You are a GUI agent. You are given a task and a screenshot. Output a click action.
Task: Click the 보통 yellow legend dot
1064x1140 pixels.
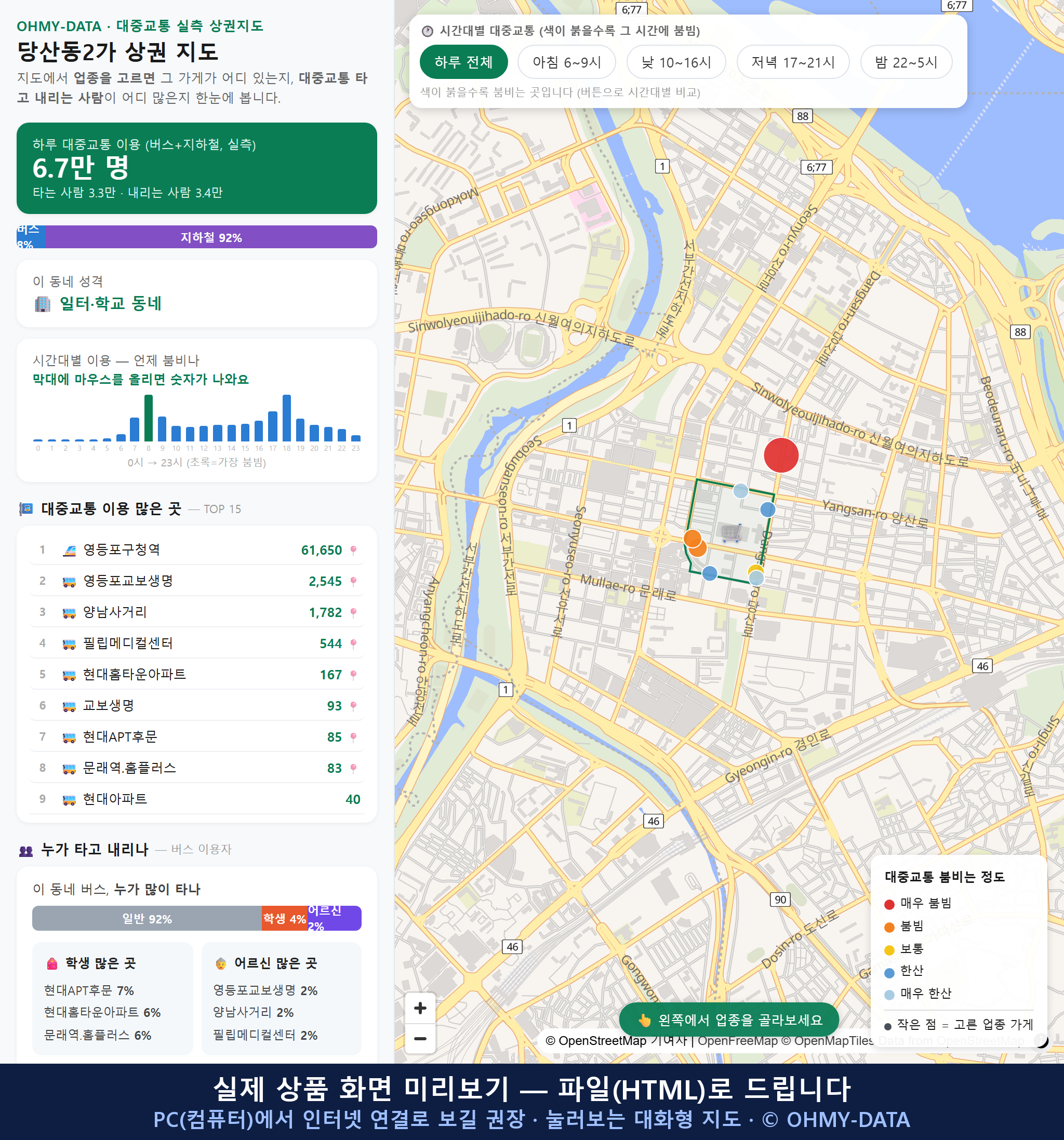point(889,950)
